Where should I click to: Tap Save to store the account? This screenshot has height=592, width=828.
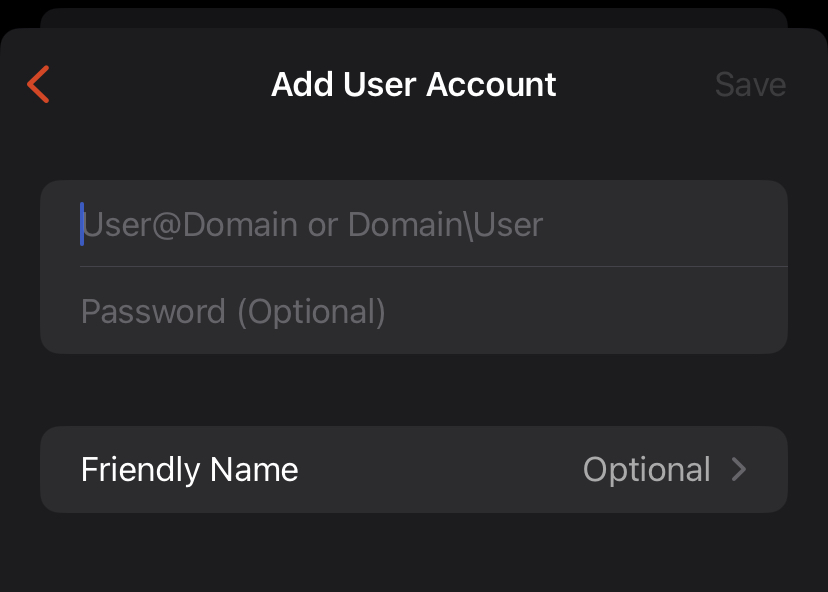click(x=750, y=84)
